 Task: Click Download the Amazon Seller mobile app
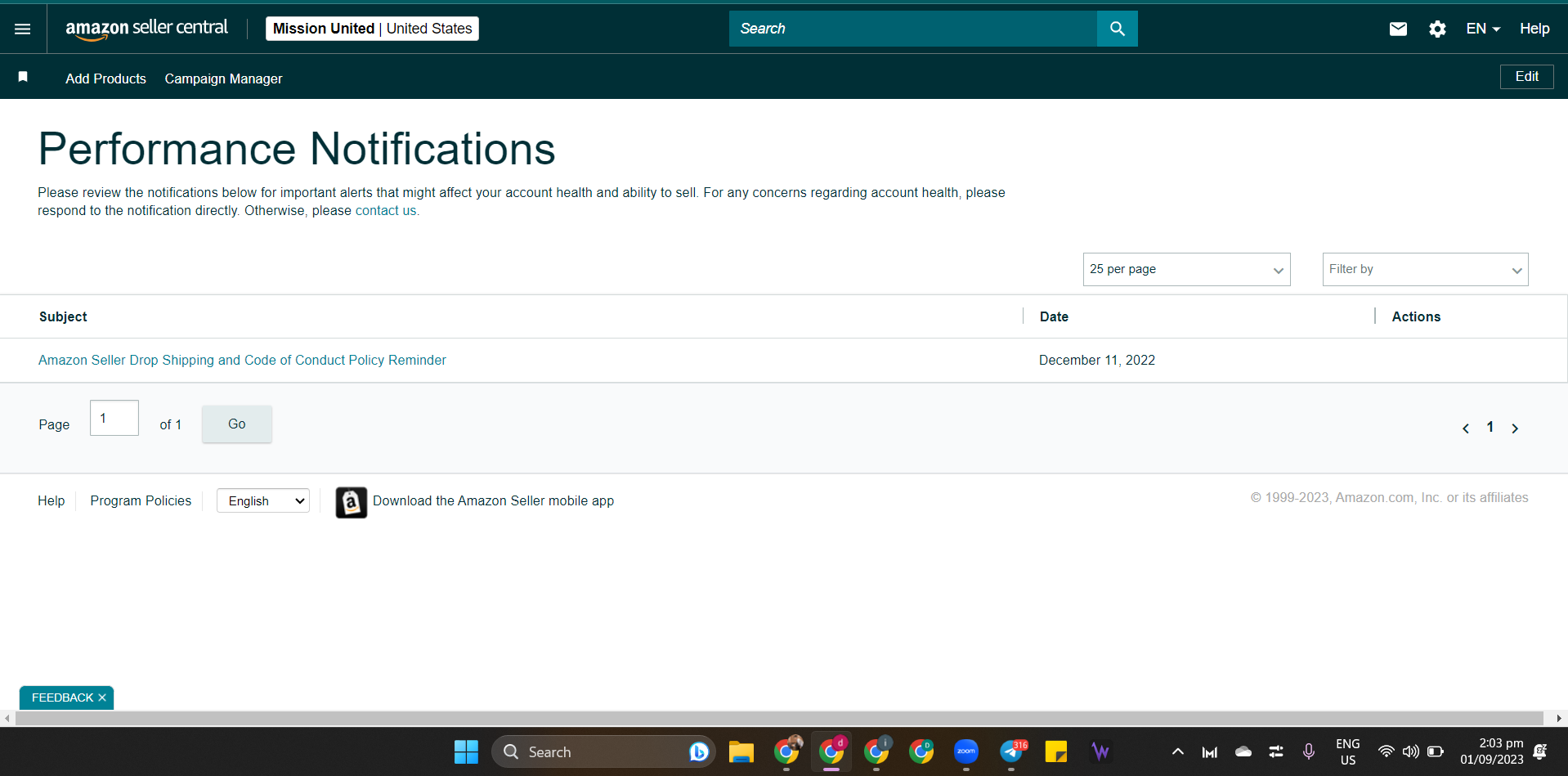(493, 501)
